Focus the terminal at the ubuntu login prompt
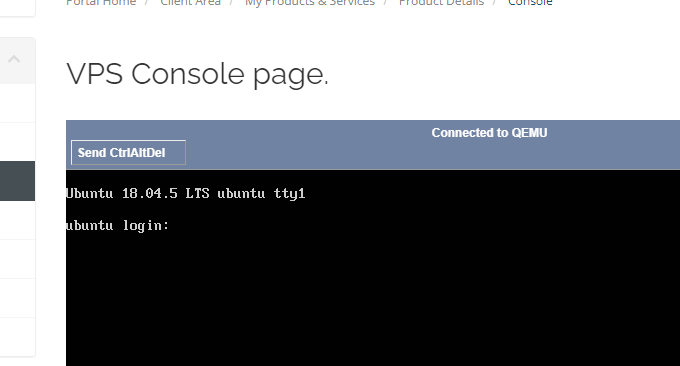680x366 pixels. pos(118,225)
